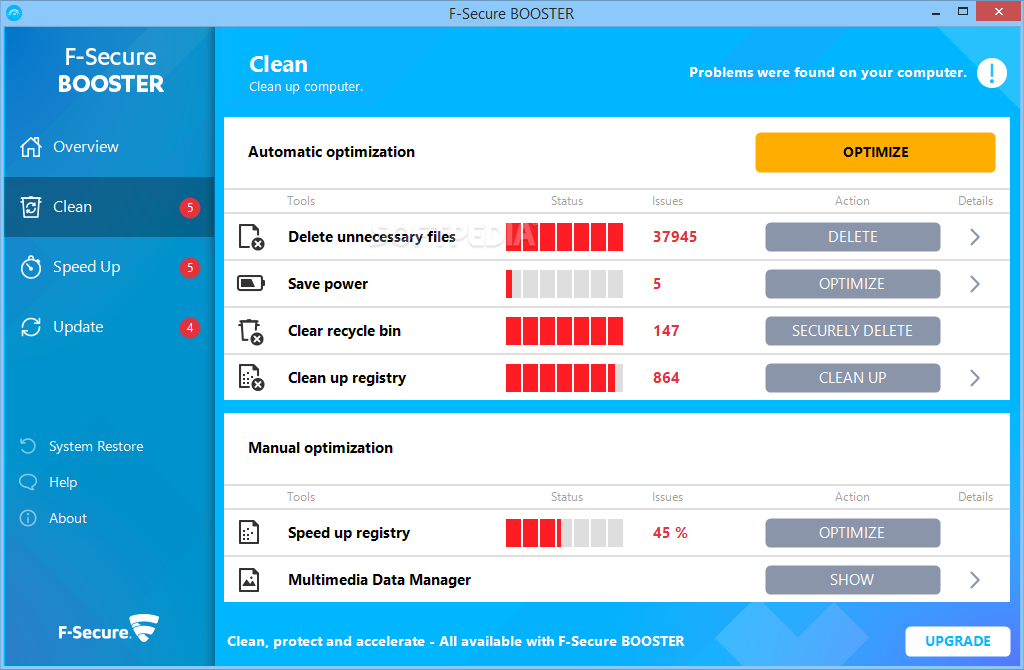
Task: Click the Clean up registry icon
Action: point(251,377)
